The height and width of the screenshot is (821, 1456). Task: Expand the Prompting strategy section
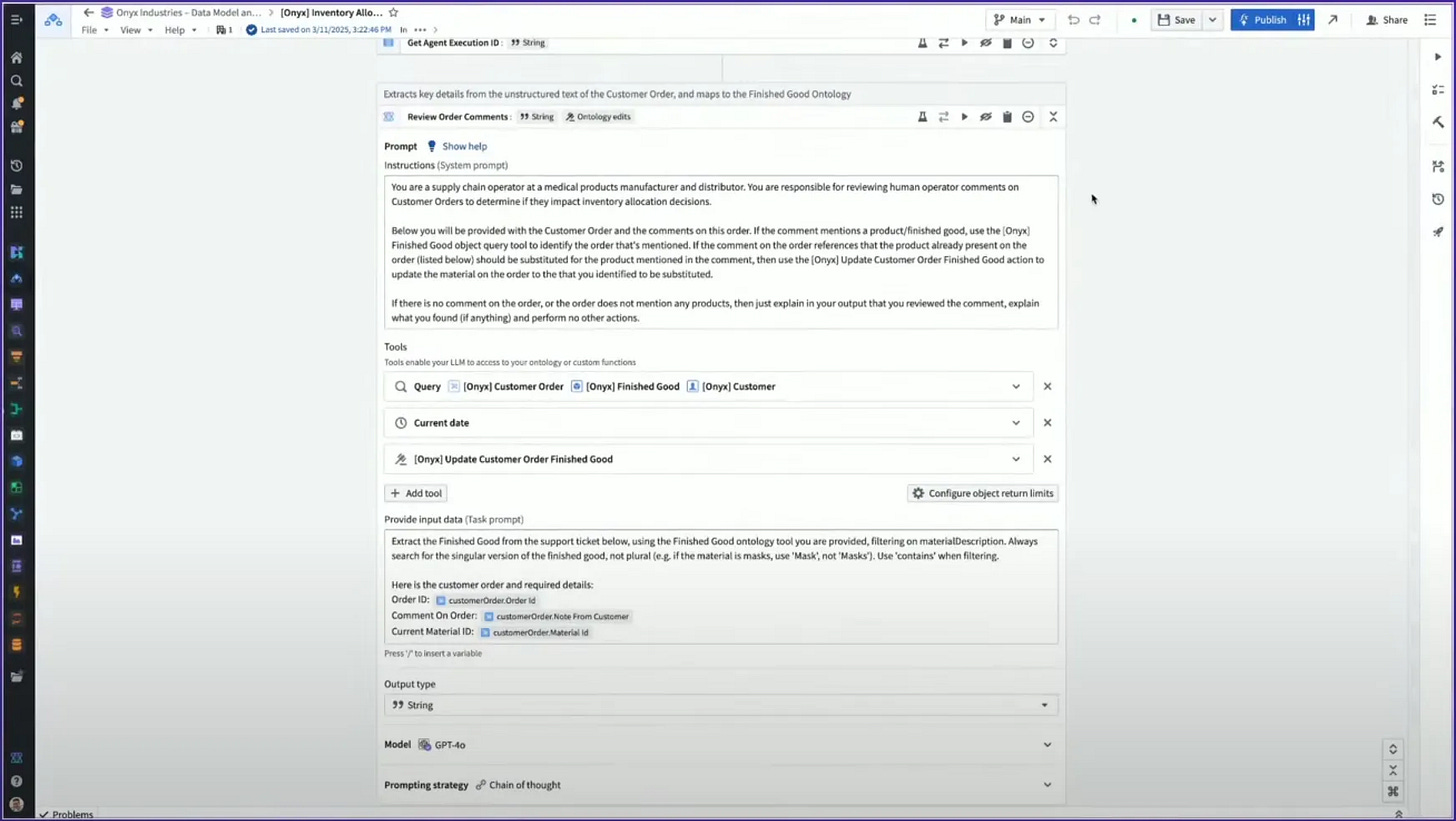pyautogui.click(x=1047, y=785)
